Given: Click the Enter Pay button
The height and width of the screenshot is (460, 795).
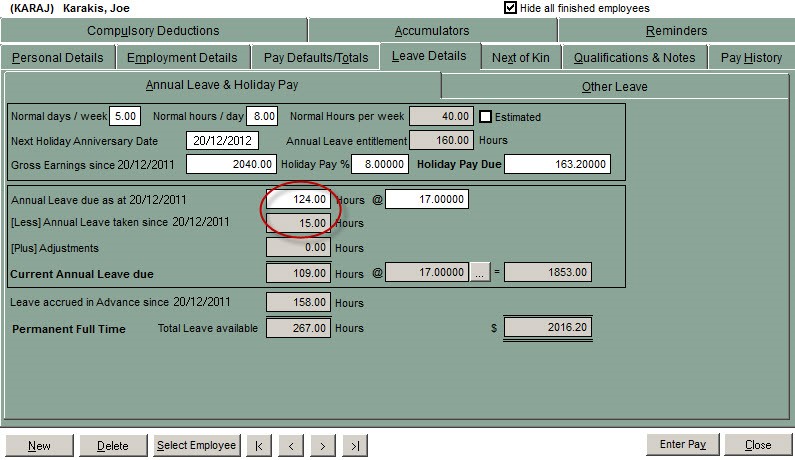Looking at the screenshot, I should [x=683, y=445].
